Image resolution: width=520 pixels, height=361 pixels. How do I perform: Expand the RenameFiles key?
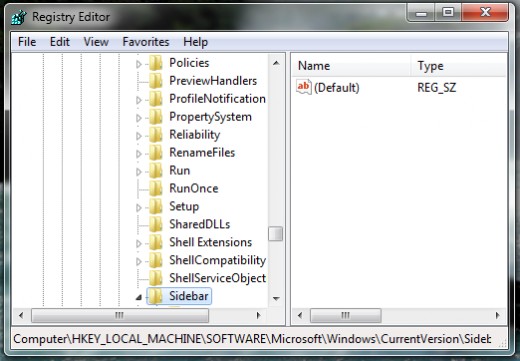139,154
